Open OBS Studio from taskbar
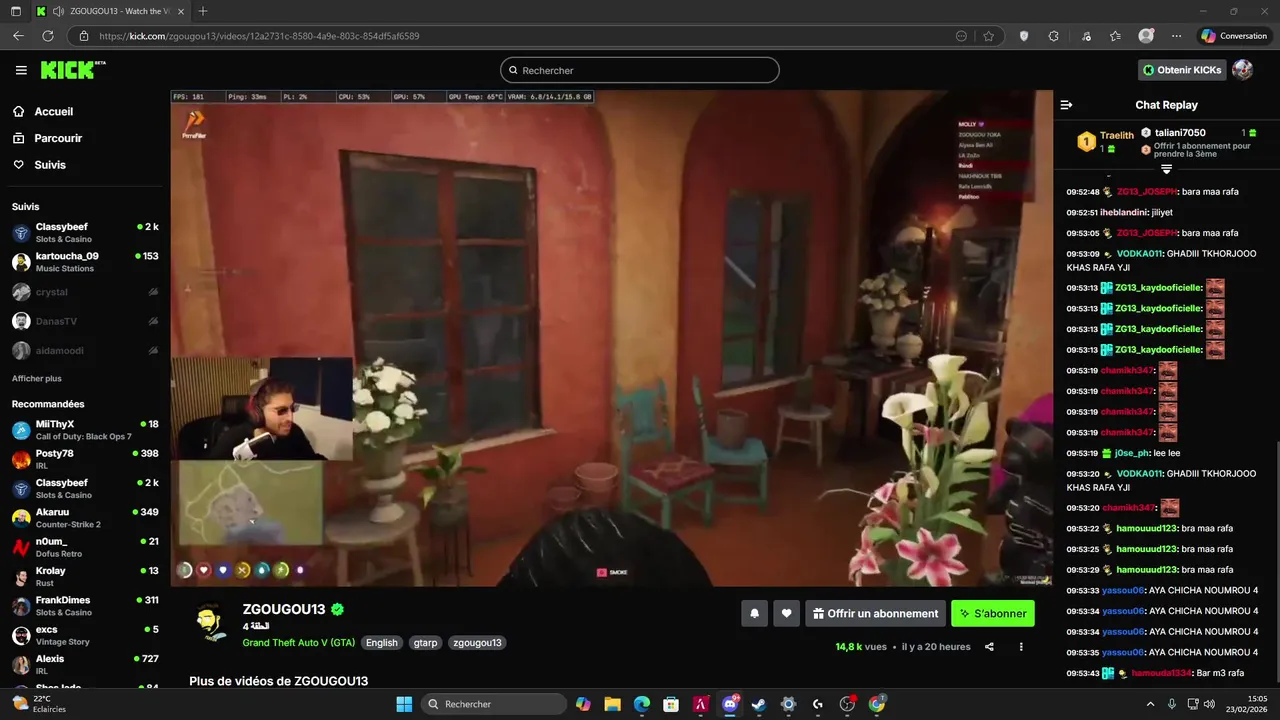 [847, 704]
